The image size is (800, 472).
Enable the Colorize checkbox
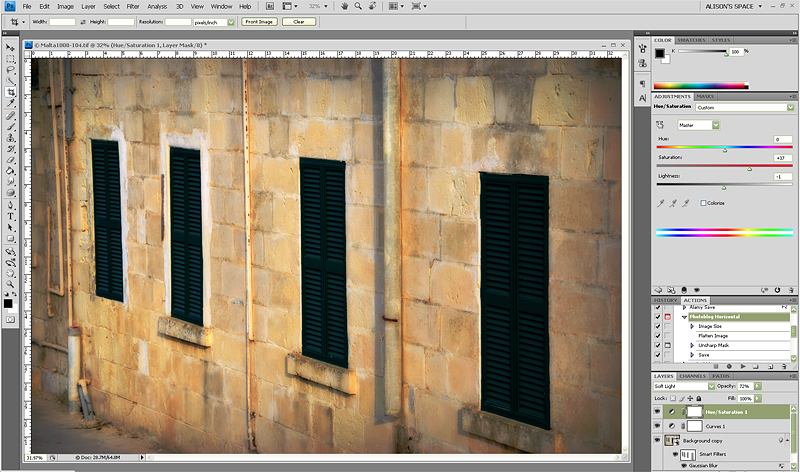[x=704, y=203]
